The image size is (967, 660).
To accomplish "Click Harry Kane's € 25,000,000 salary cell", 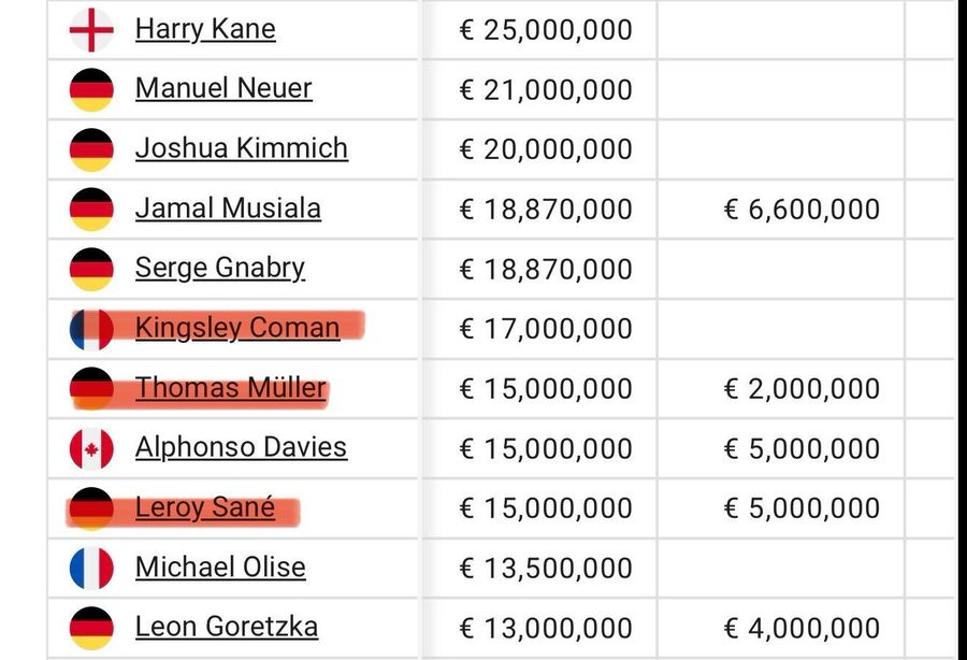I will [538, 30].
